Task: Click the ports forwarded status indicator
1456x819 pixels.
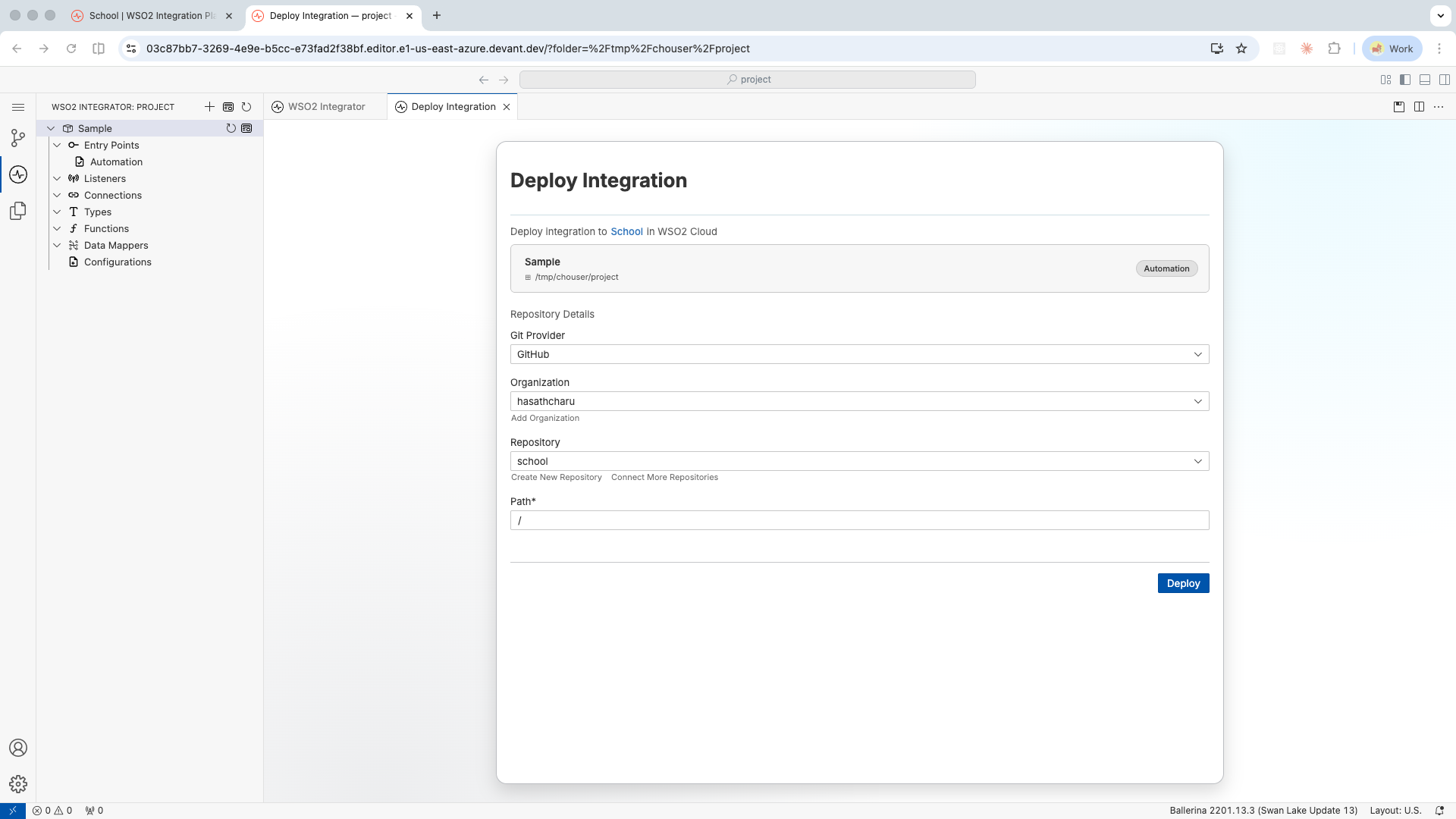Action: click(x=94, y=811)
